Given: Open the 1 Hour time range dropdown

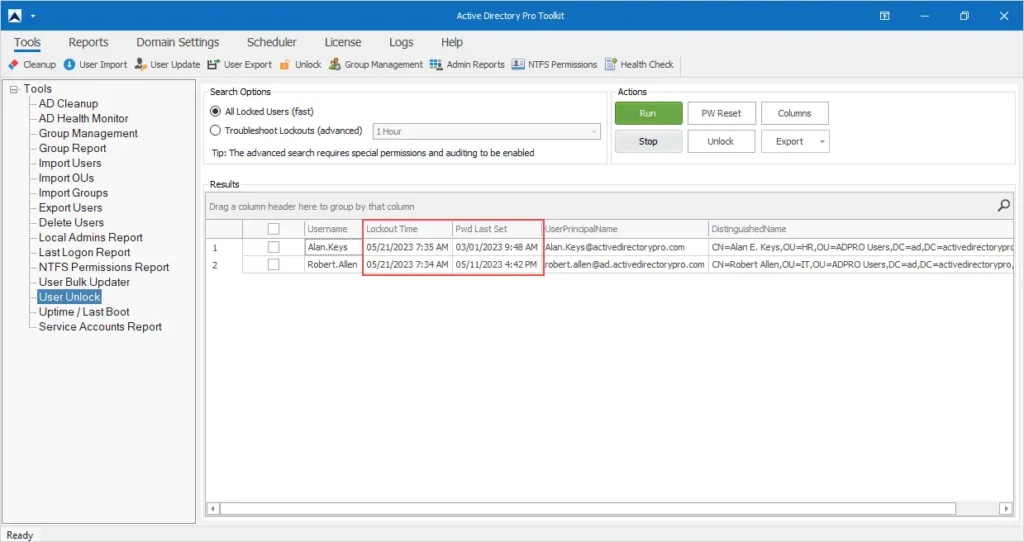Looking at the screenshot, I should (x=487, y=131).
